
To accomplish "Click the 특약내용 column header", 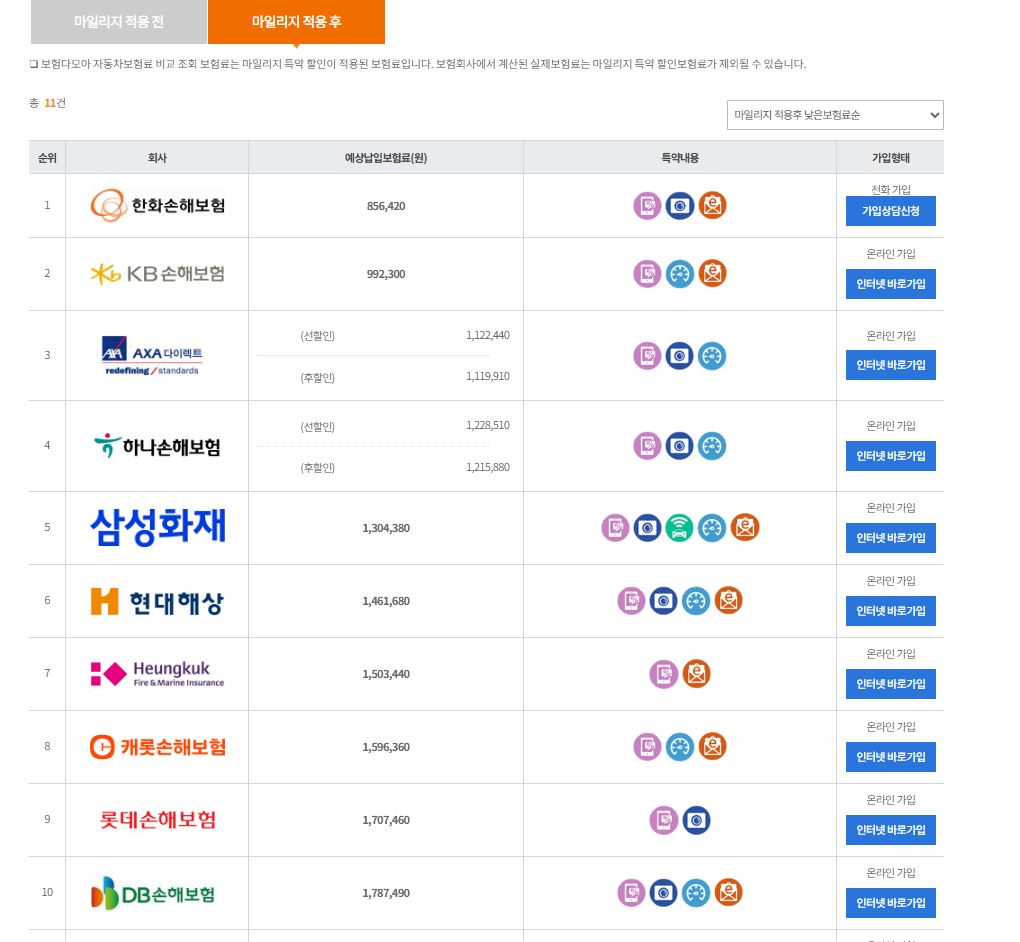I will (680, 157).
